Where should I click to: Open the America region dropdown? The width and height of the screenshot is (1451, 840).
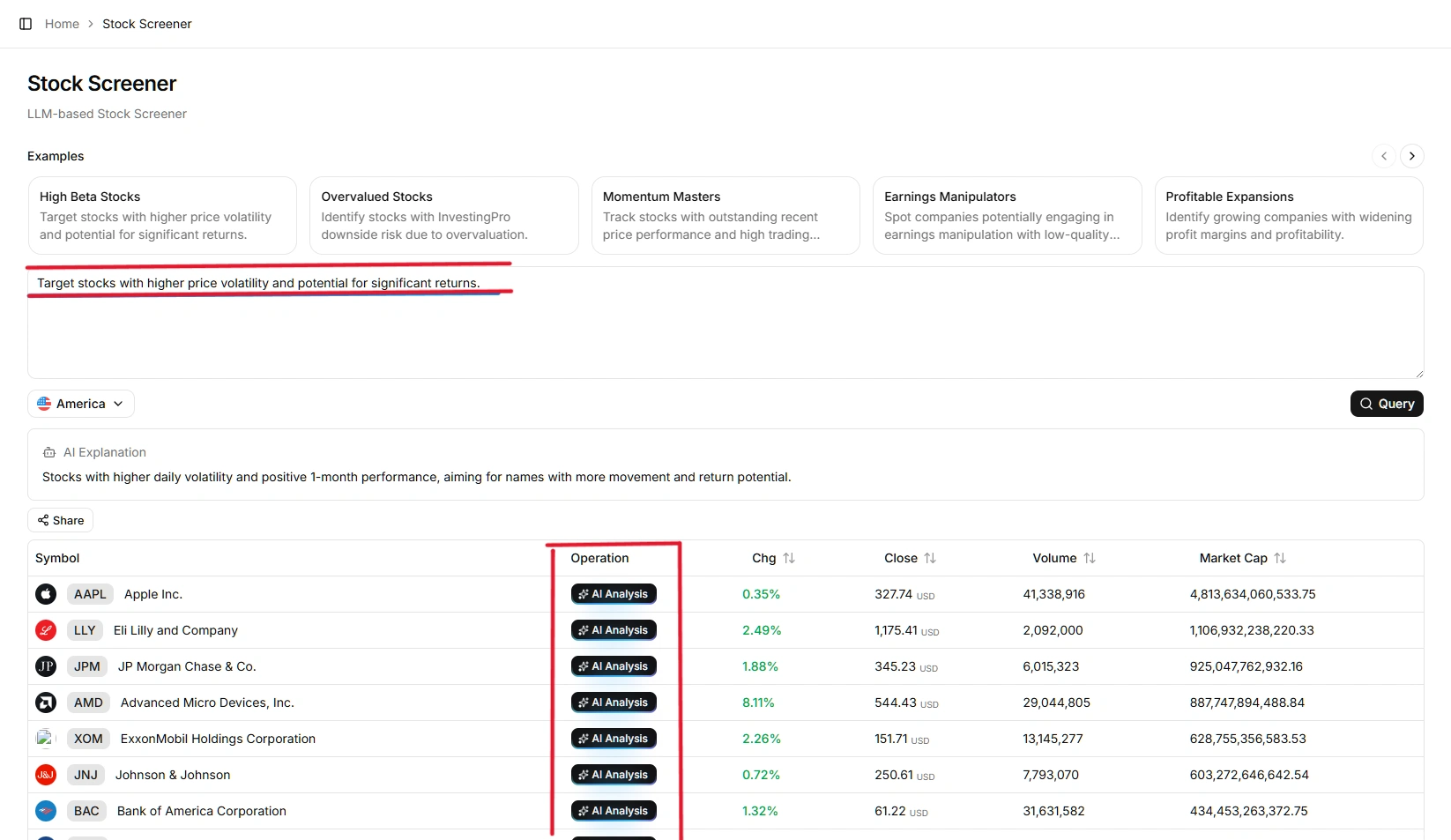pos(81,404)
